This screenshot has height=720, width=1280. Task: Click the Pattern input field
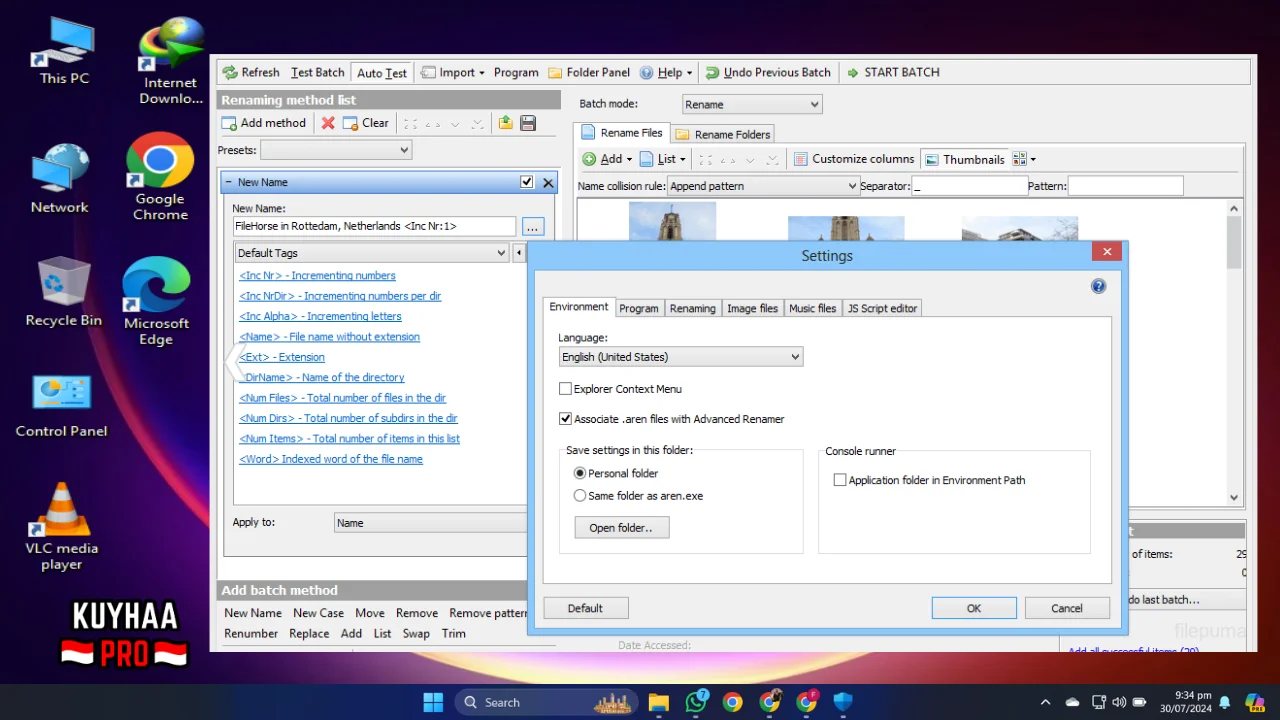coord(1125,186)
